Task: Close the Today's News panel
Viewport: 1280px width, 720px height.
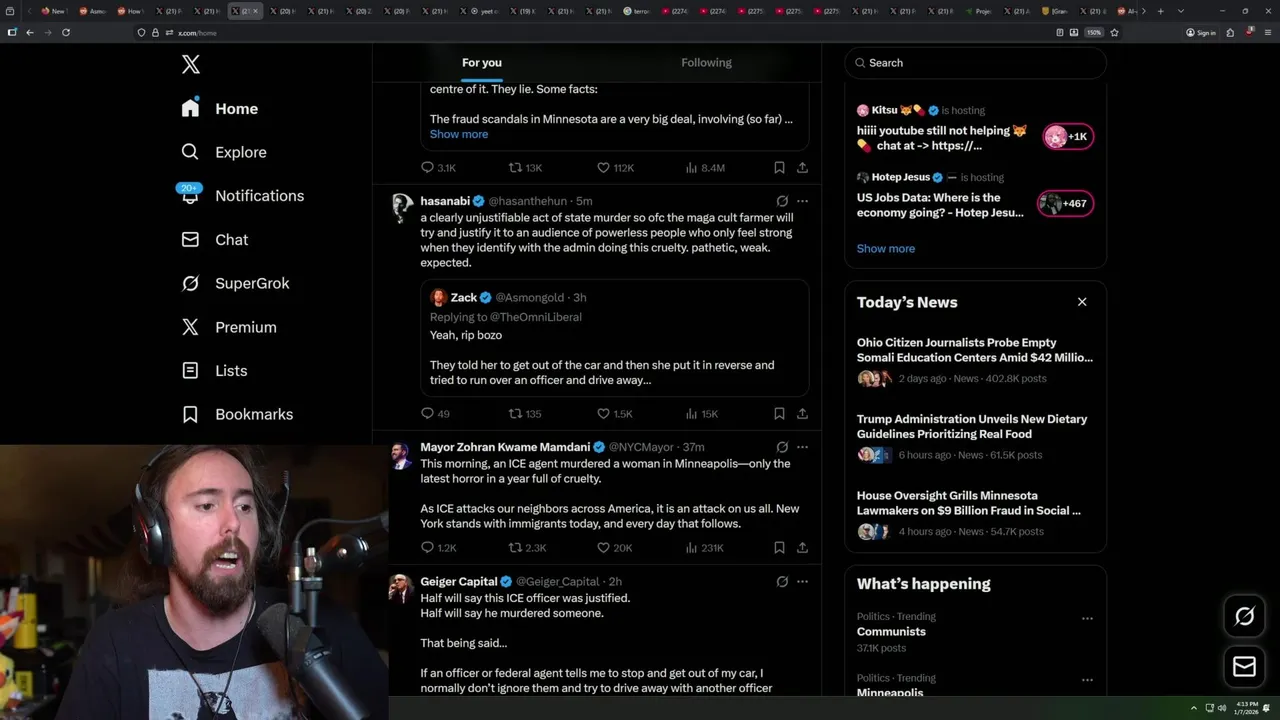Action: 1082,302
